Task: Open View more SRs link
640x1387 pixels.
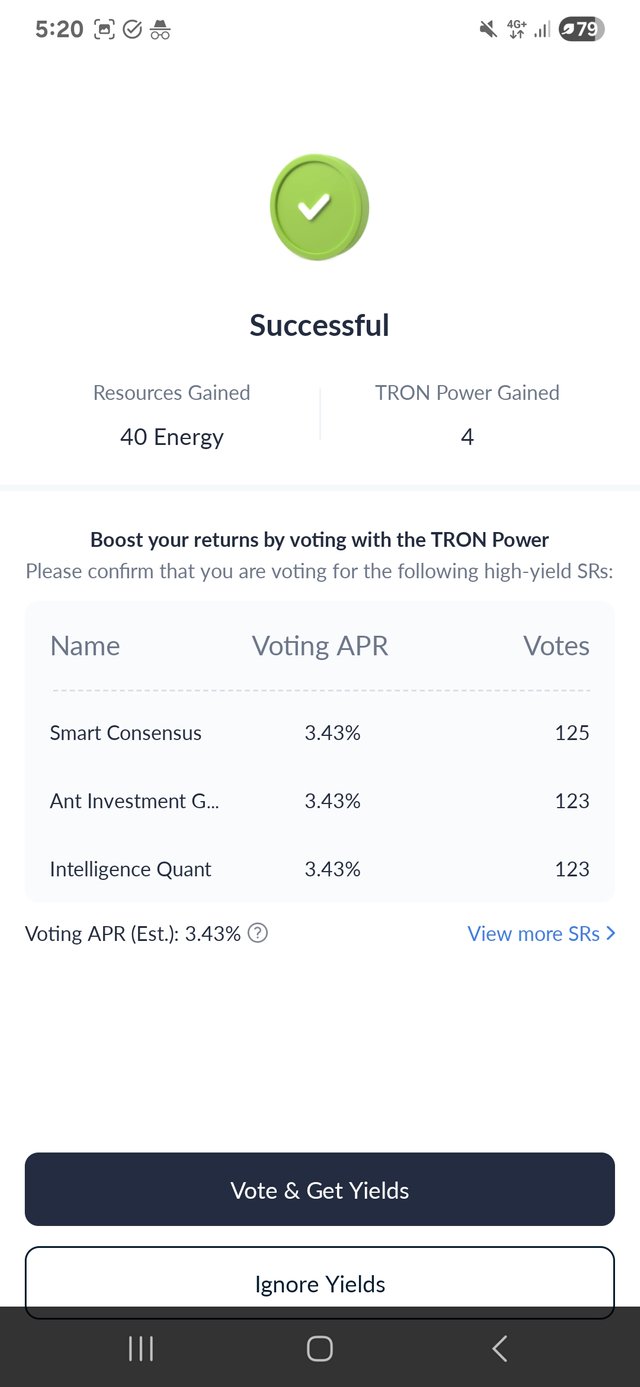Action: 534,933
